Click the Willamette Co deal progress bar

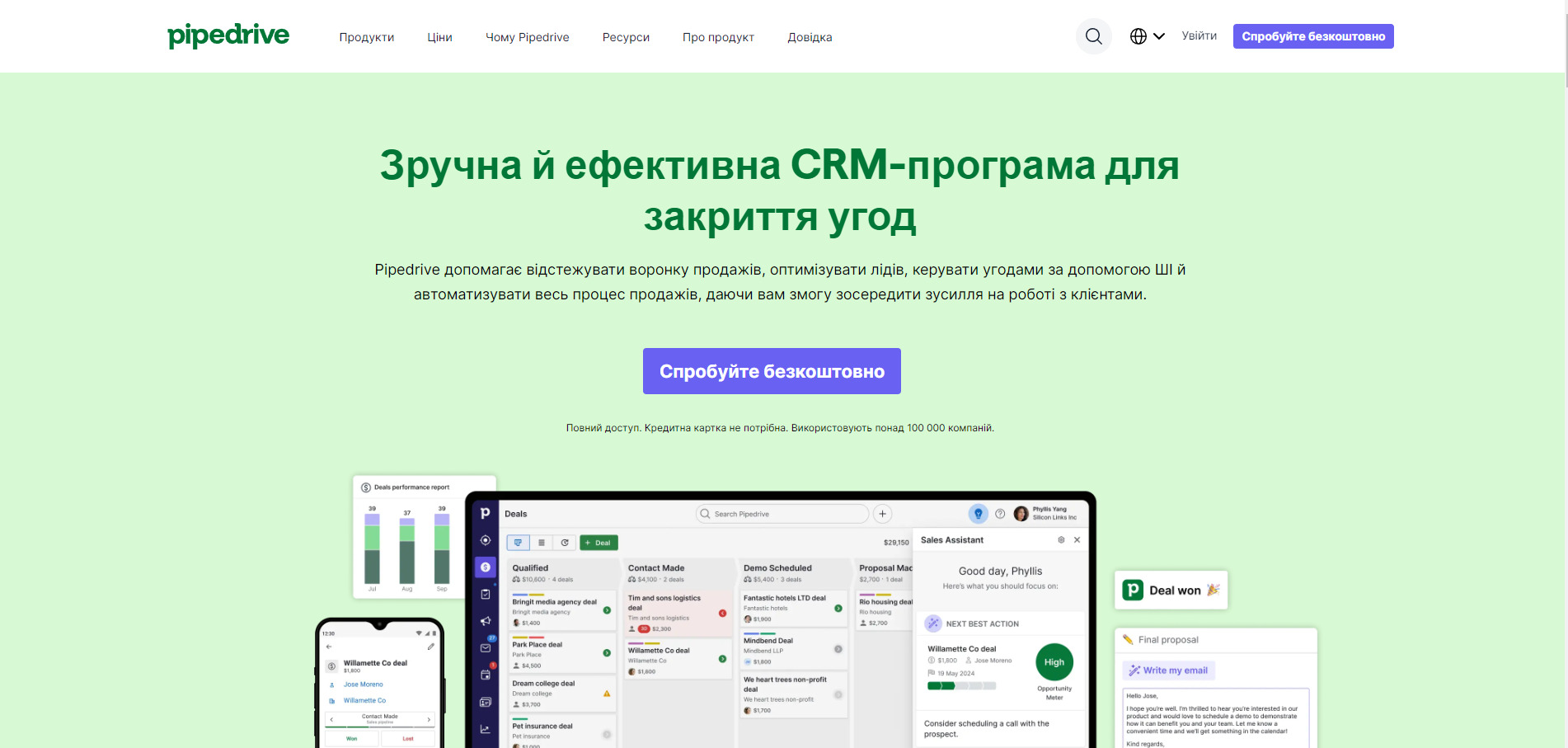coord(961,685)
